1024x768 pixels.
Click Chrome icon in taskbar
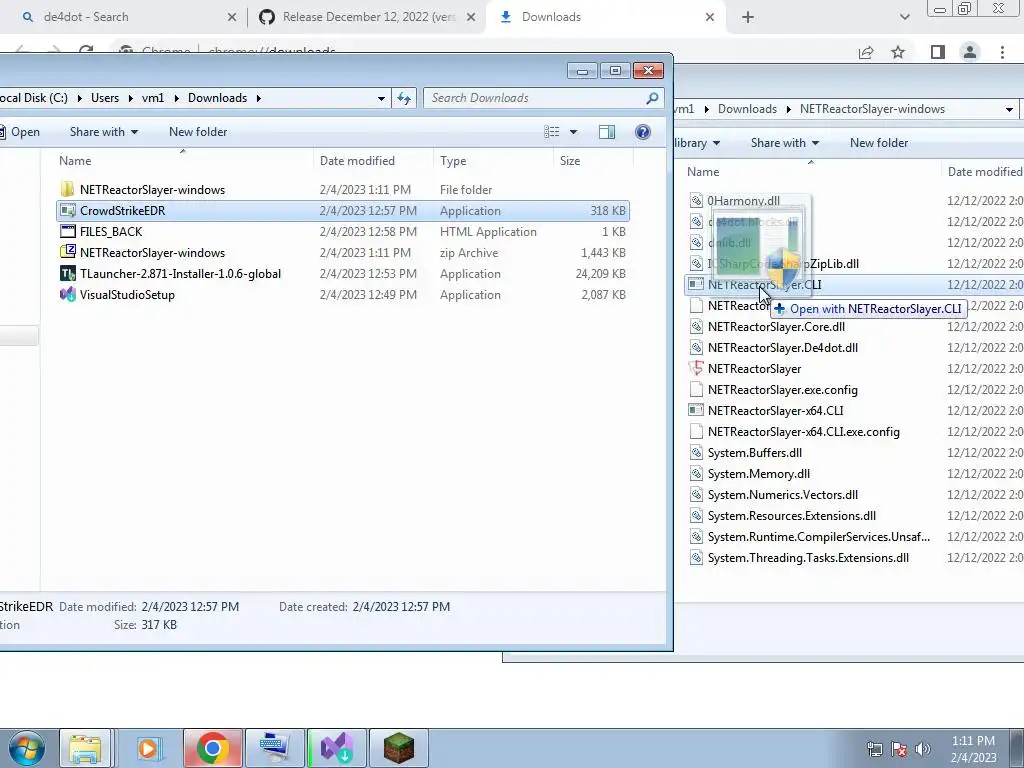(212, 748)
